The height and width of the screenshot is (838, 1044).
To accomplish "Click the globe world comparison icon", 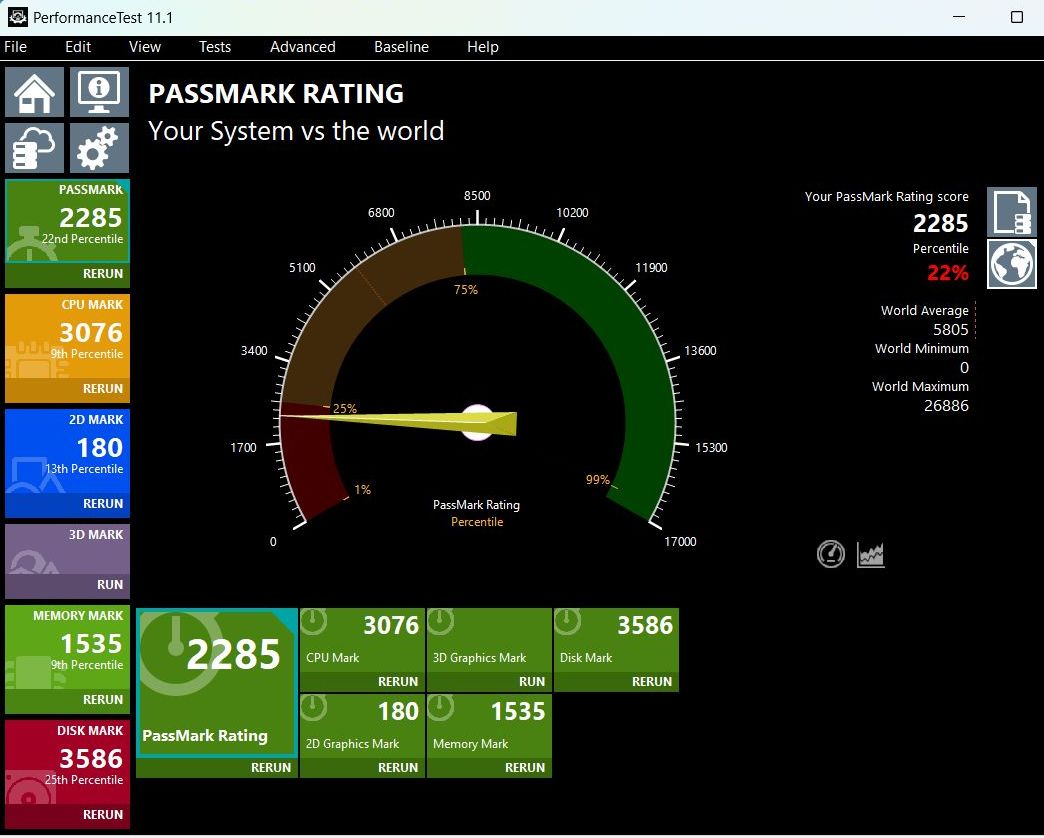I will [x=1011, y=264].
